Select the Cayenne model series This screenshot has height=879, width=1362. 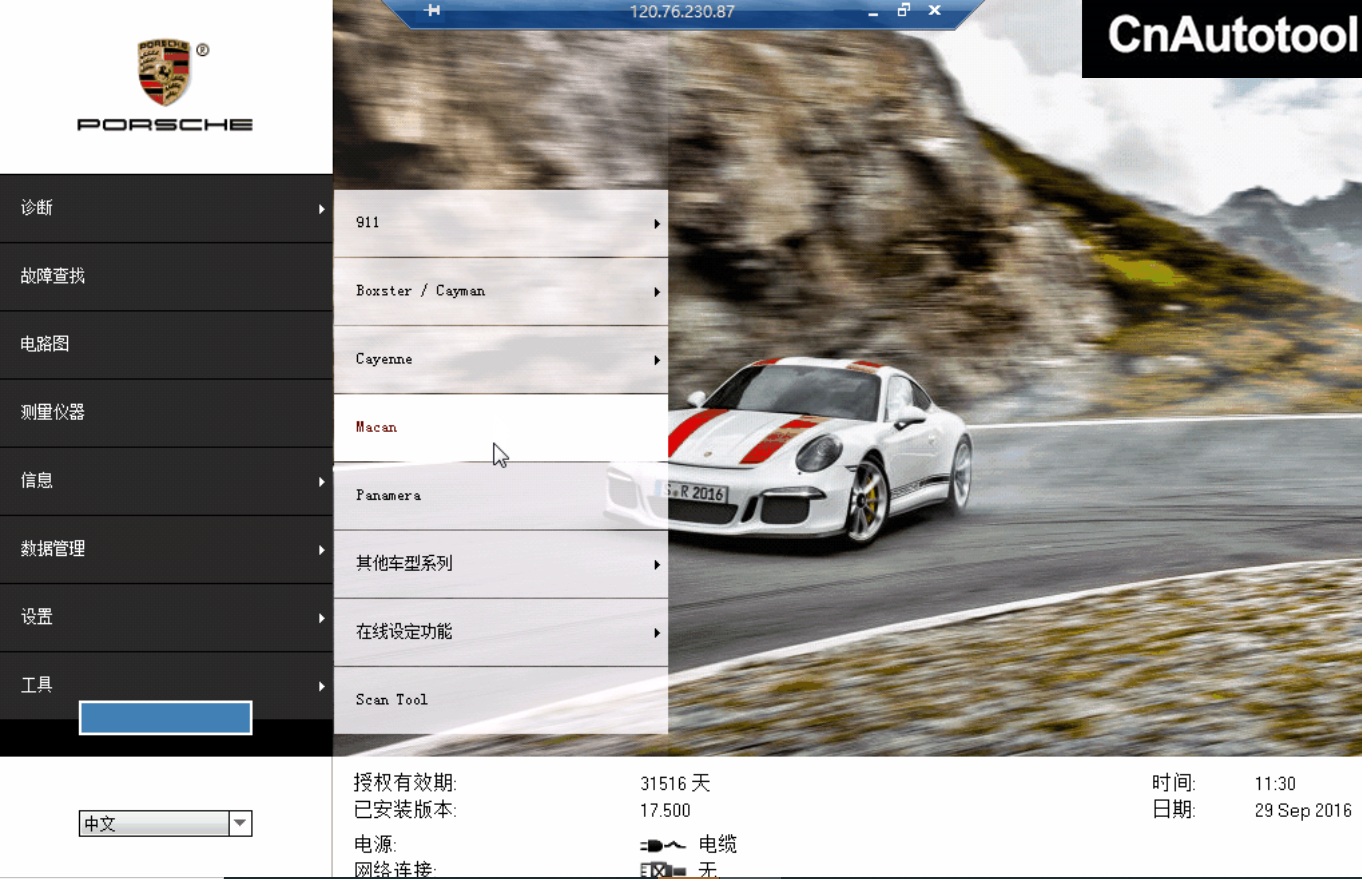tap(500, 359)
